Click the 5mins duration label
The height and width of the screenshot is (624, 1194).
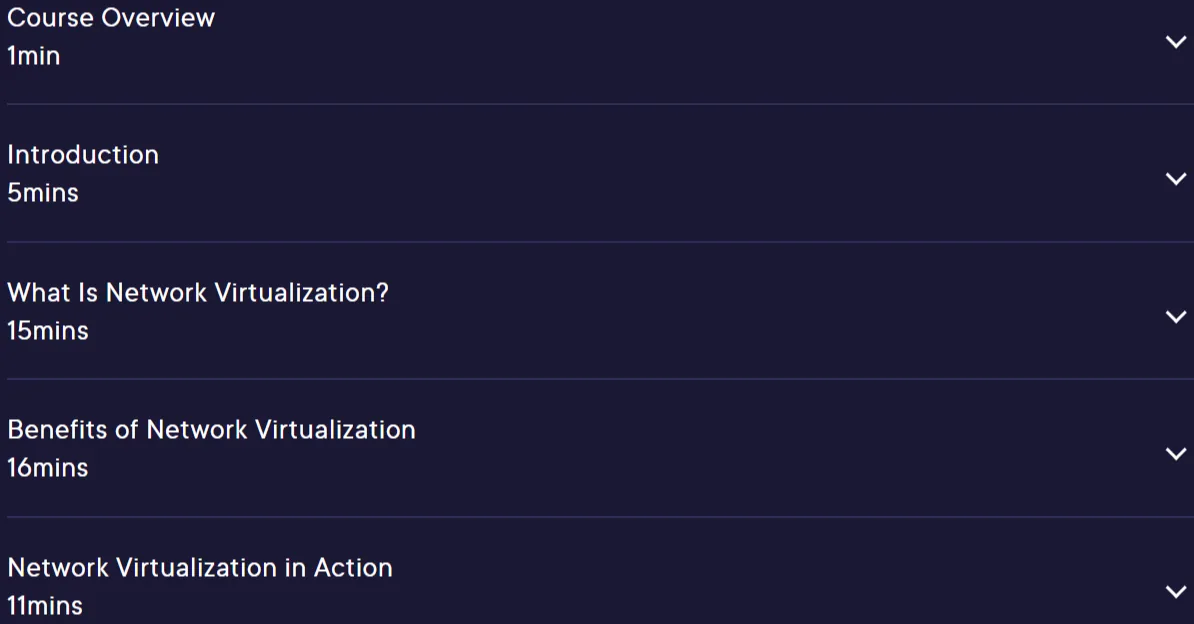(43, 193)
